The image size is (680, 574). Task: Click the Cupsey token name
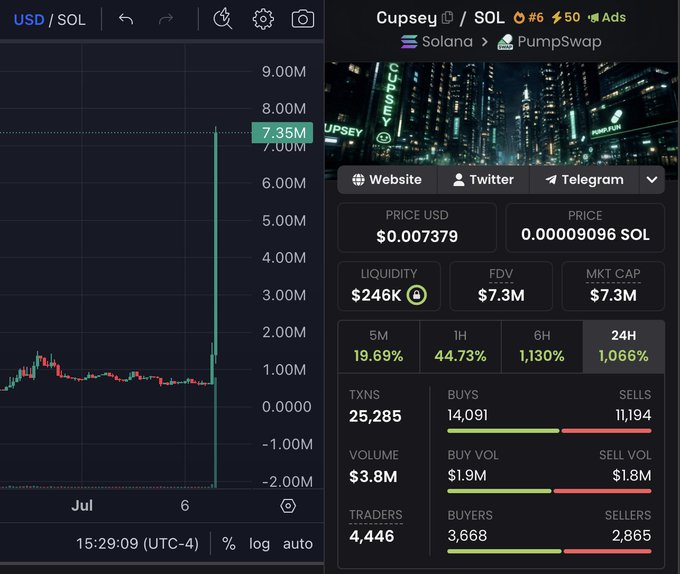tap(406, 18)
